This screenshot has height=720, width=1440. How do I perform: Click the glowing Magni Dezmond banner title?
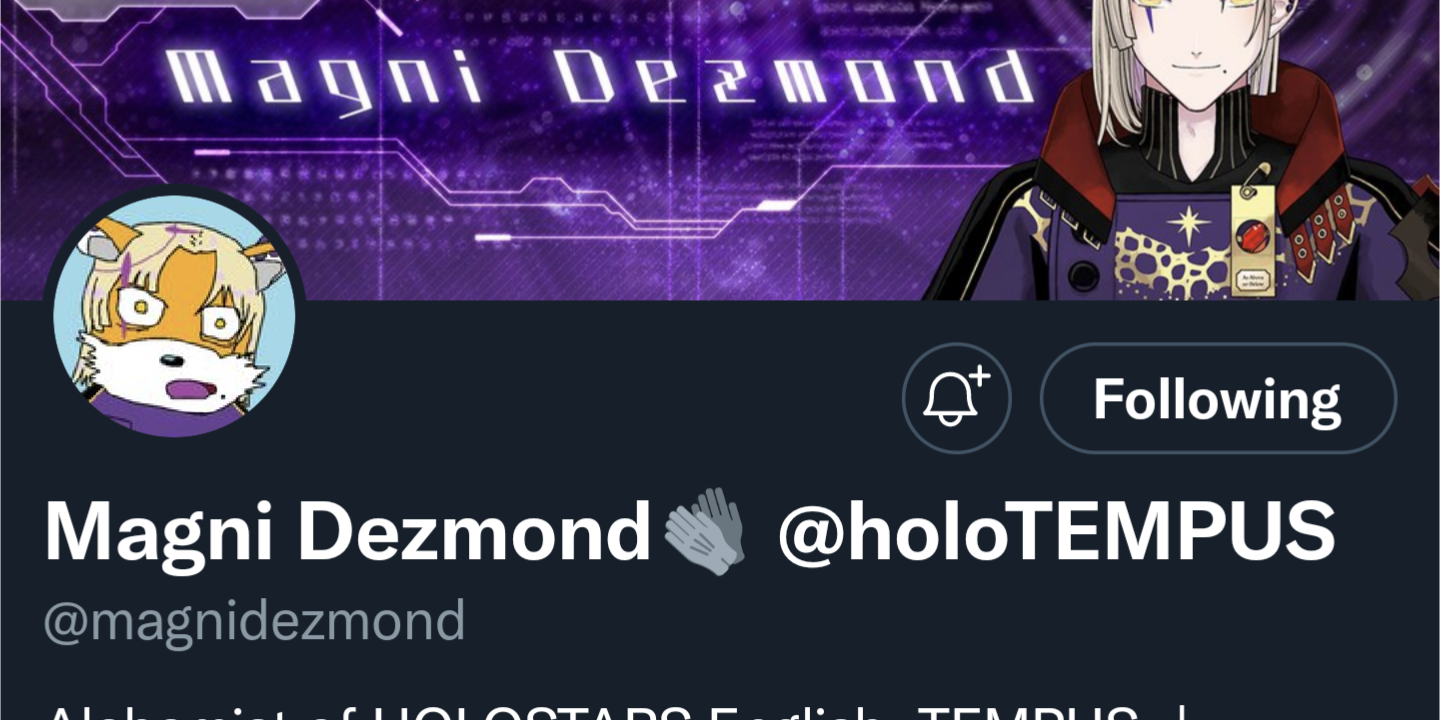tap(598, 79)
